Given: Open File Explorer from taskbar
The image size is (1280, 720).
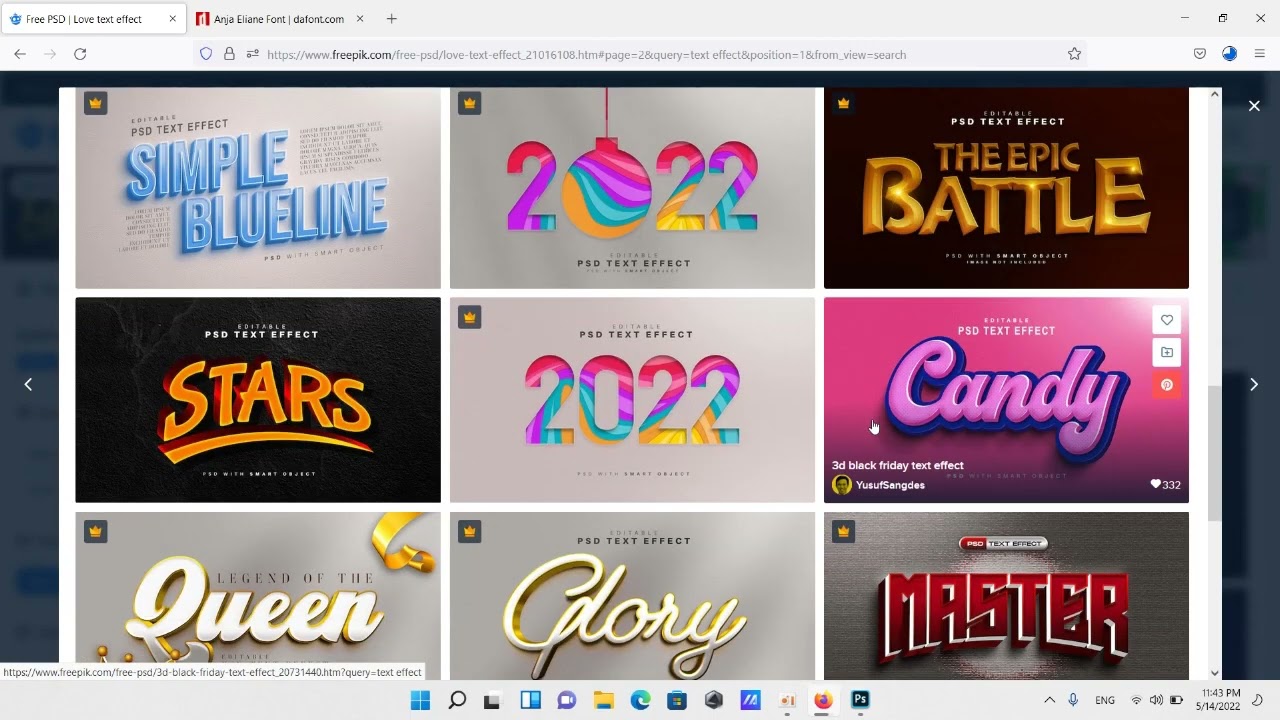Looking at the screenshot, I should click(604, 700).
